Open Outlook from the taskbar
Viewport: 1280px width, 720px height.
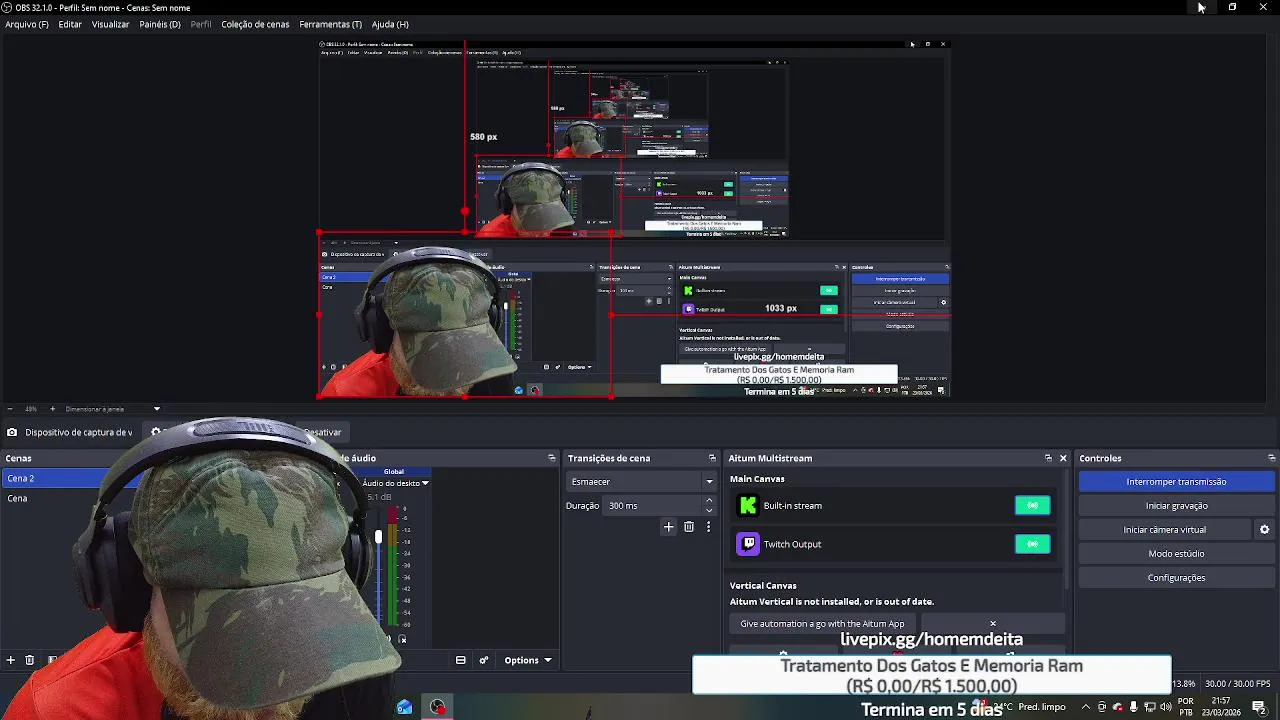tap(404, 707)
